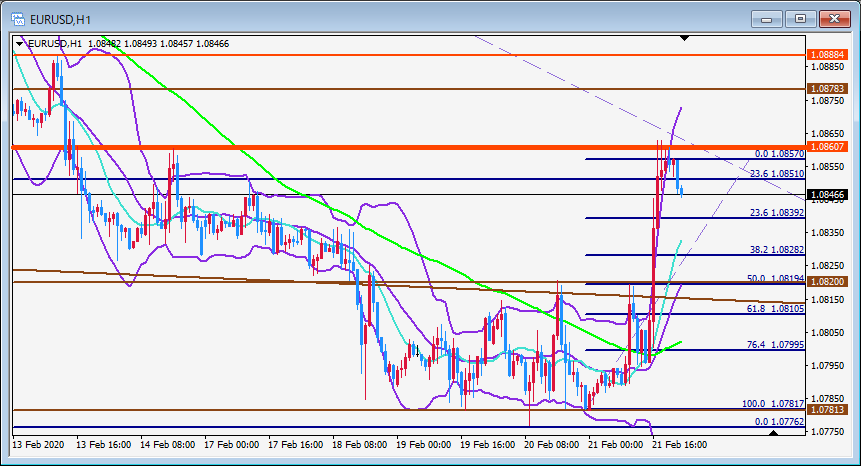Click Fibonacci level 61.8 1.08105 label
This screenshot has height=466, width=861.
click(x=775, y=308)
